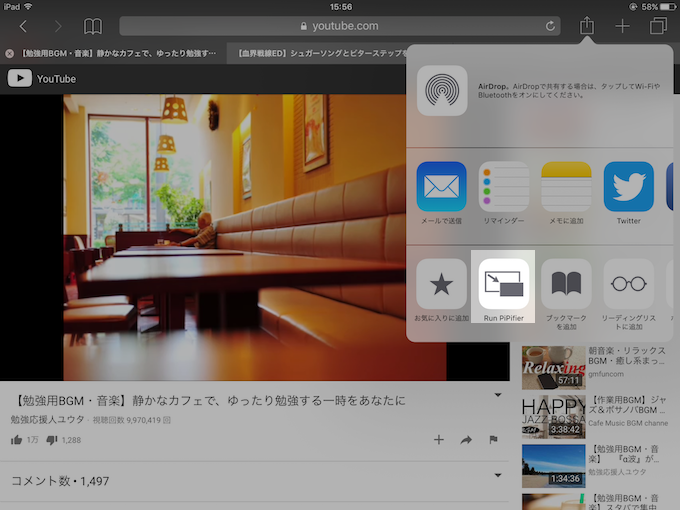Open a new tab with the plus icon
Image resolution: width=680 pixels, height=510 pixels.
622,26
